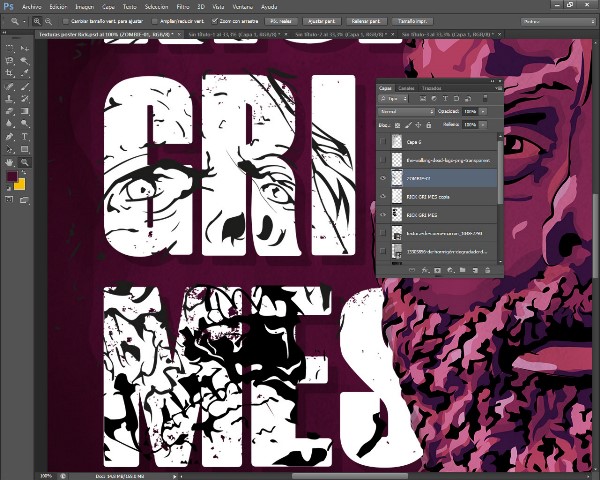Filter layers by type (T) layers
Screen dimensions: 600x480
click(445, 99)
